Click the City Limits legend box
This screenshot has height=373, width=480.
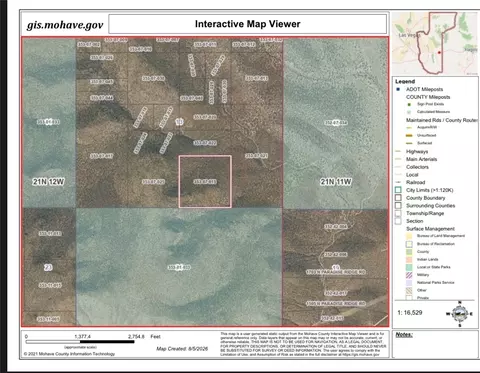[398, 190]
